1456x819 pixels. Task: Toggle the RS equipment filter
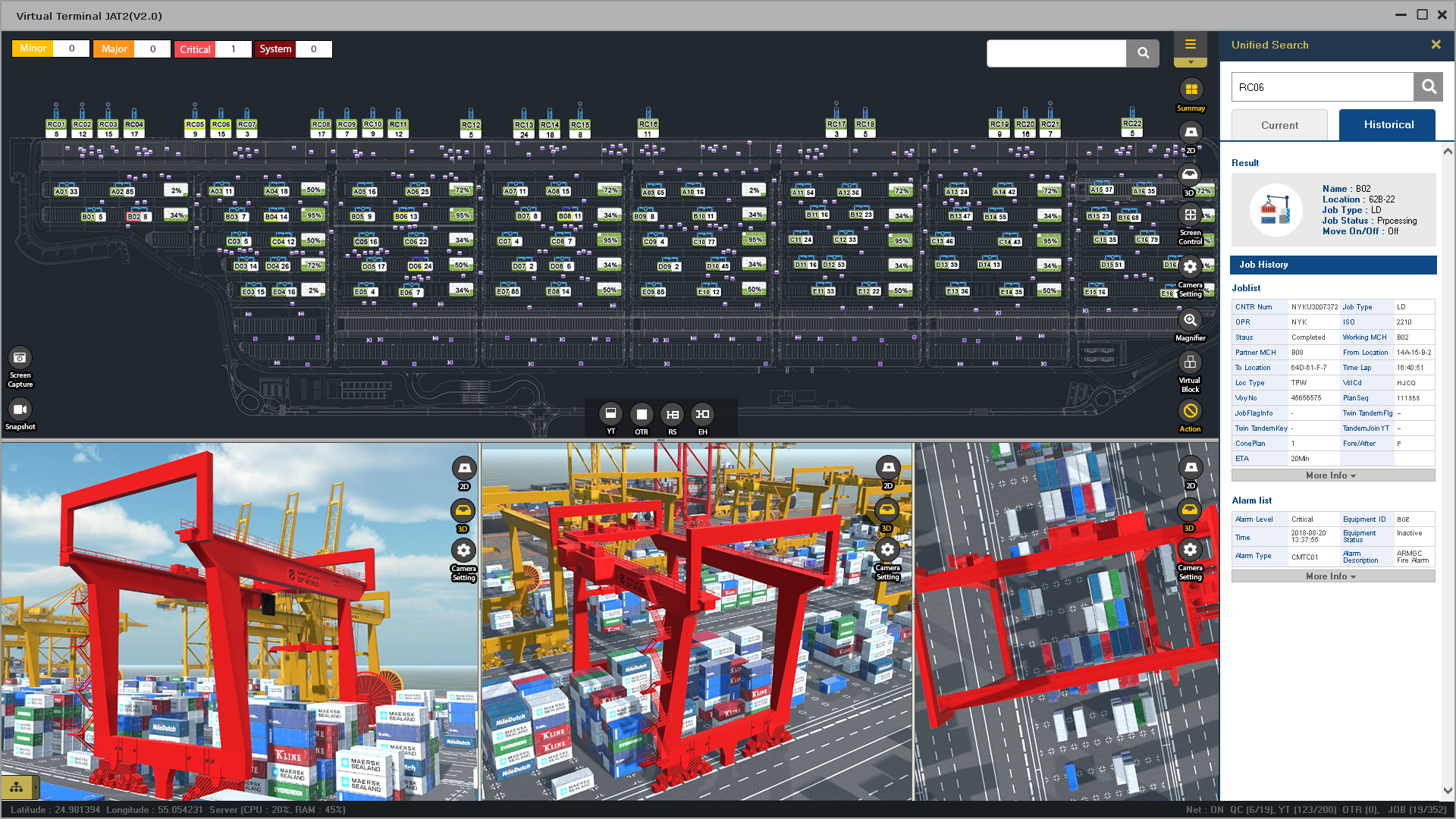tap(672, 415)
